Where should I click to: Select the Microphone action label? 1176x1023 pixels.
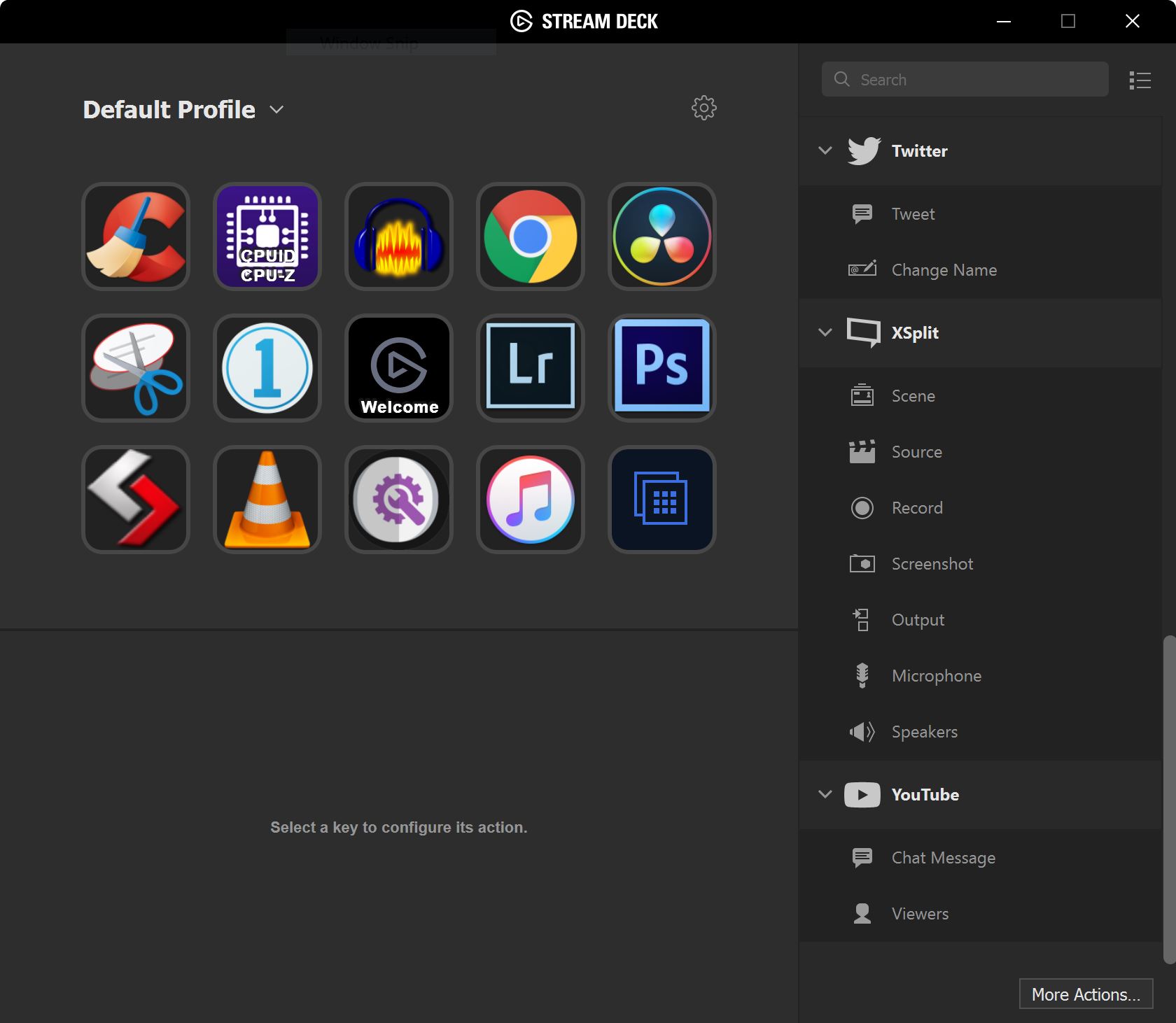point(937,676)
